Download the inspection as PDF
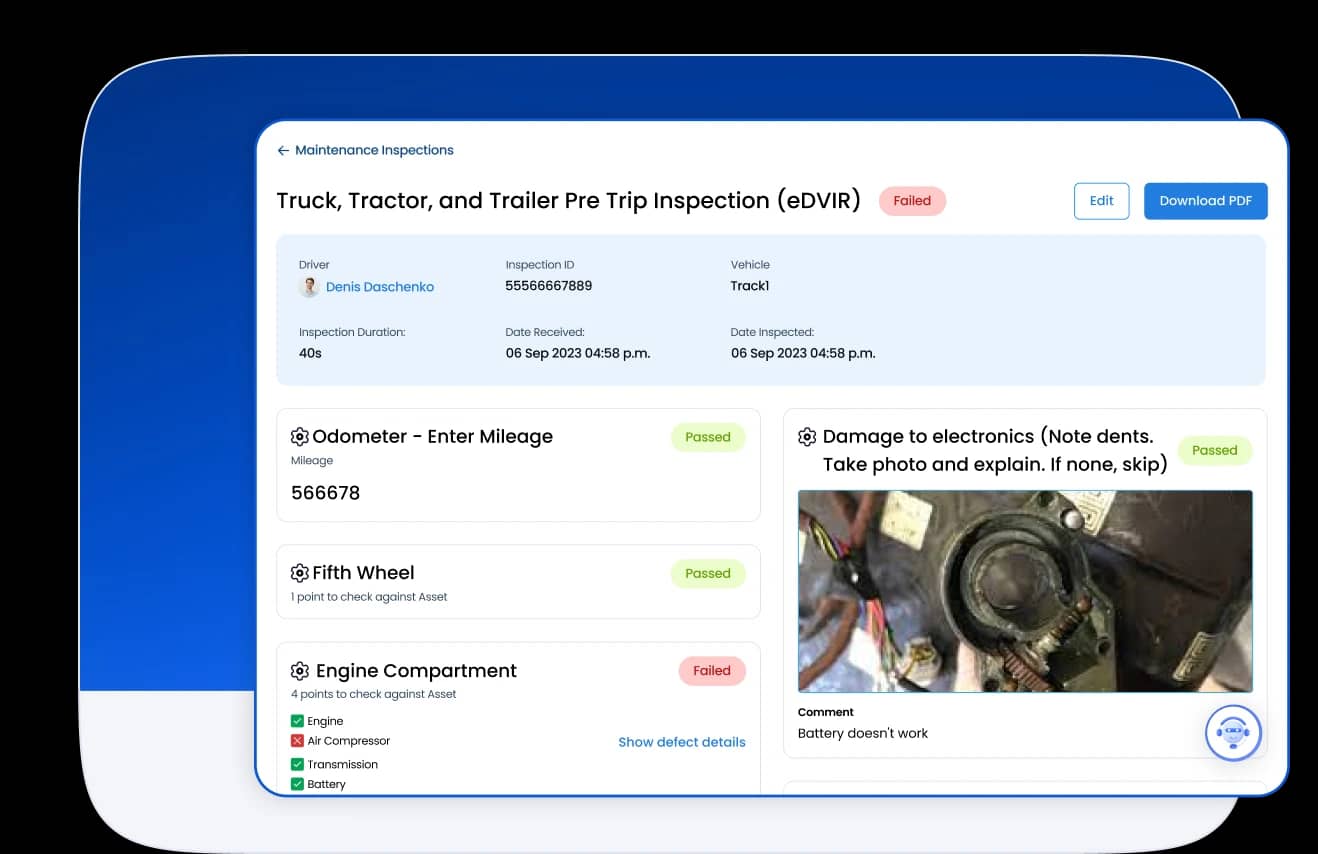This screenshot has height=854, width=1318. tap(1205, 201)
